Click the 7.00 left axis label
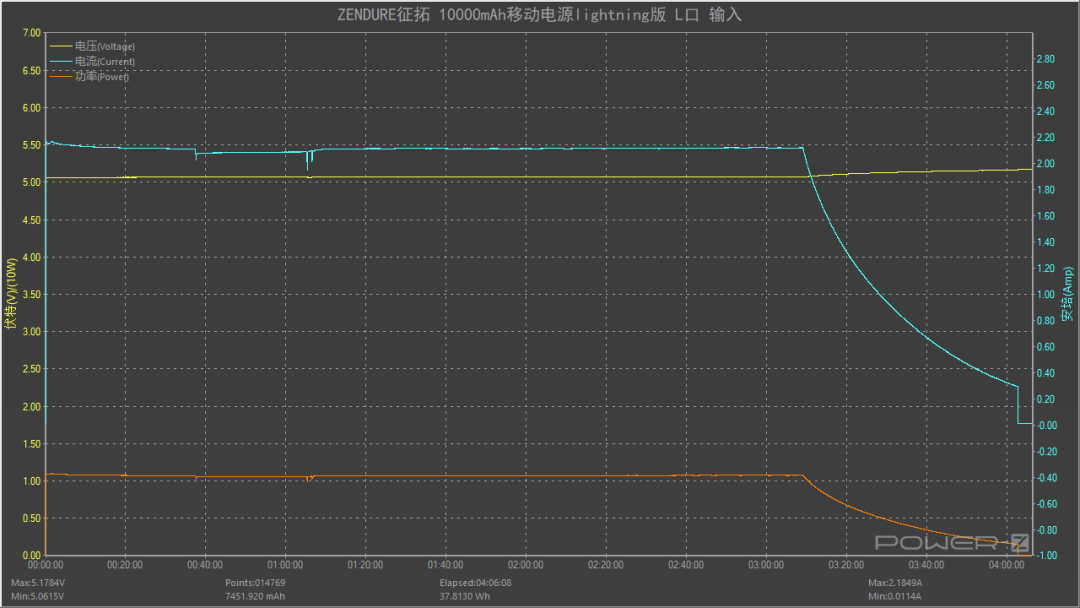 (x=32, y=32)
